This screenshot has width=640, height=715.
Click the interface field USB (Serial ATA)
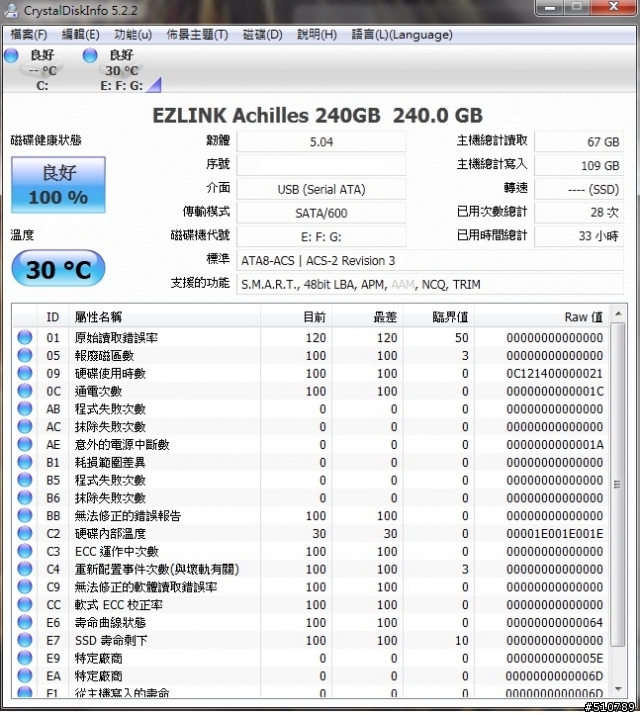point(321,189)
